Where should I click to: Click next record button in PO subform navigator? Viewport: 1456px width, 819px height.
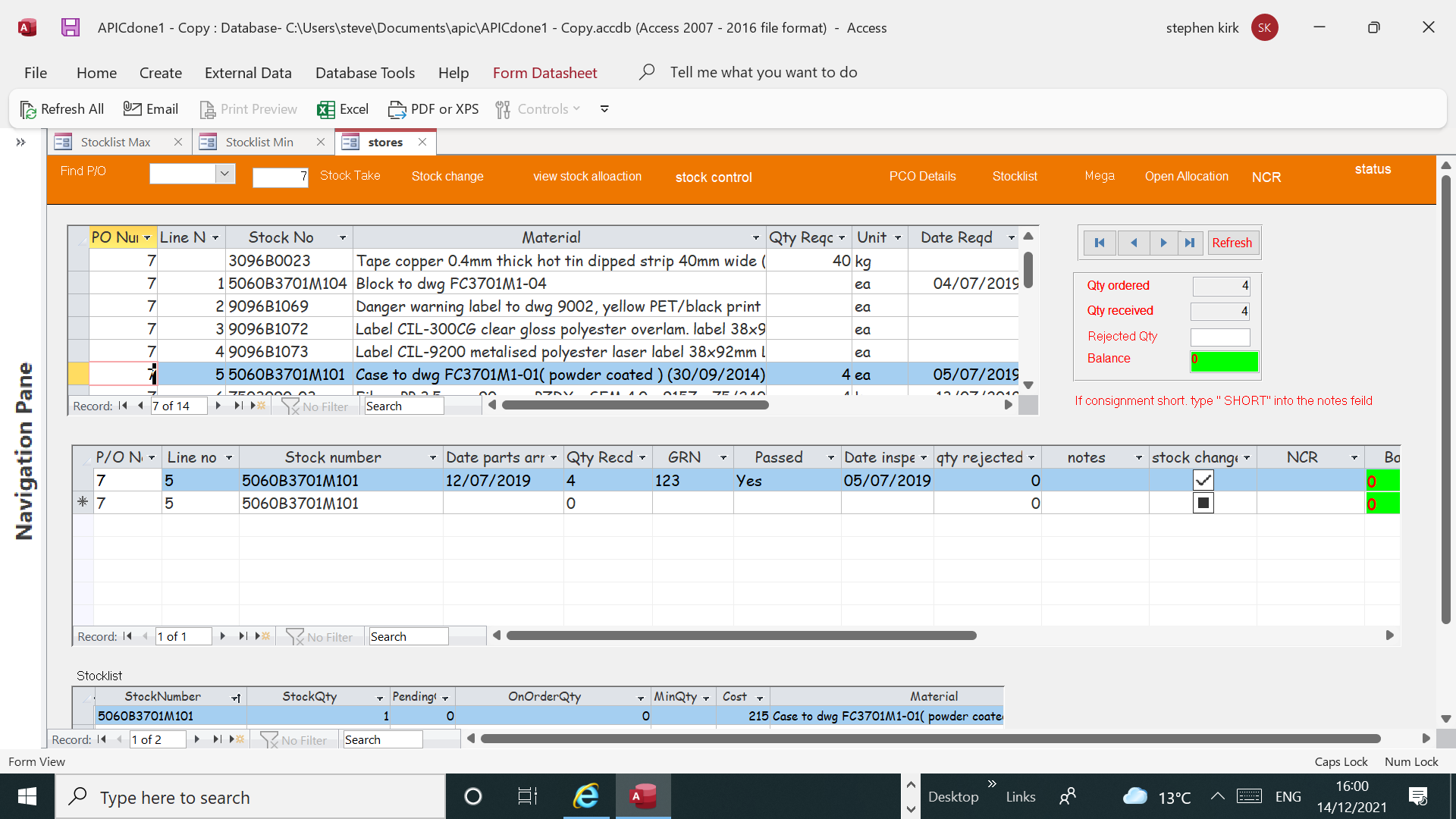(218, 406)
